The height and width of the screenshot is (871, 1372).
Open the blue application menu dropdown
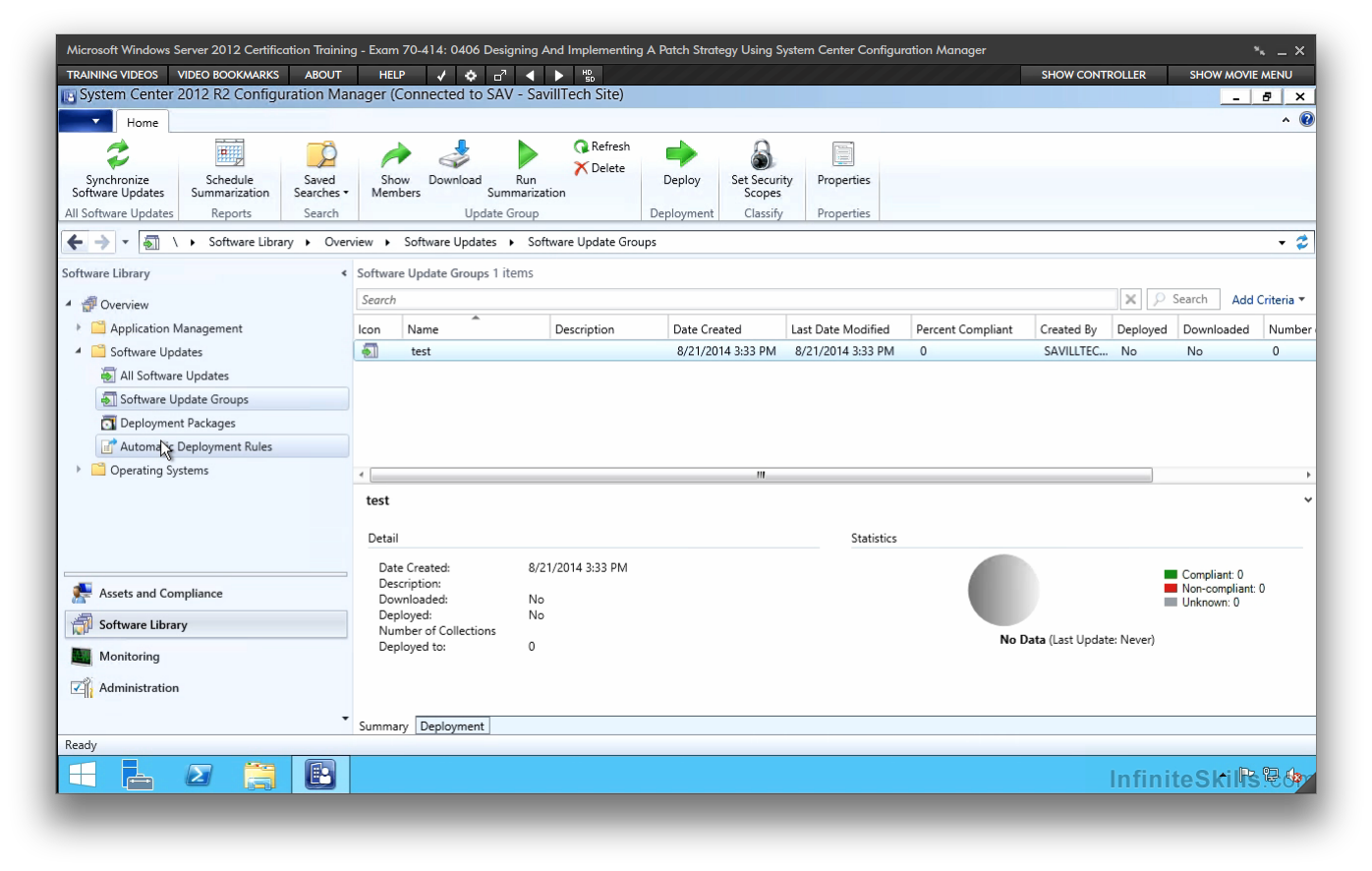pyautogui.click(x=86, y=121)
